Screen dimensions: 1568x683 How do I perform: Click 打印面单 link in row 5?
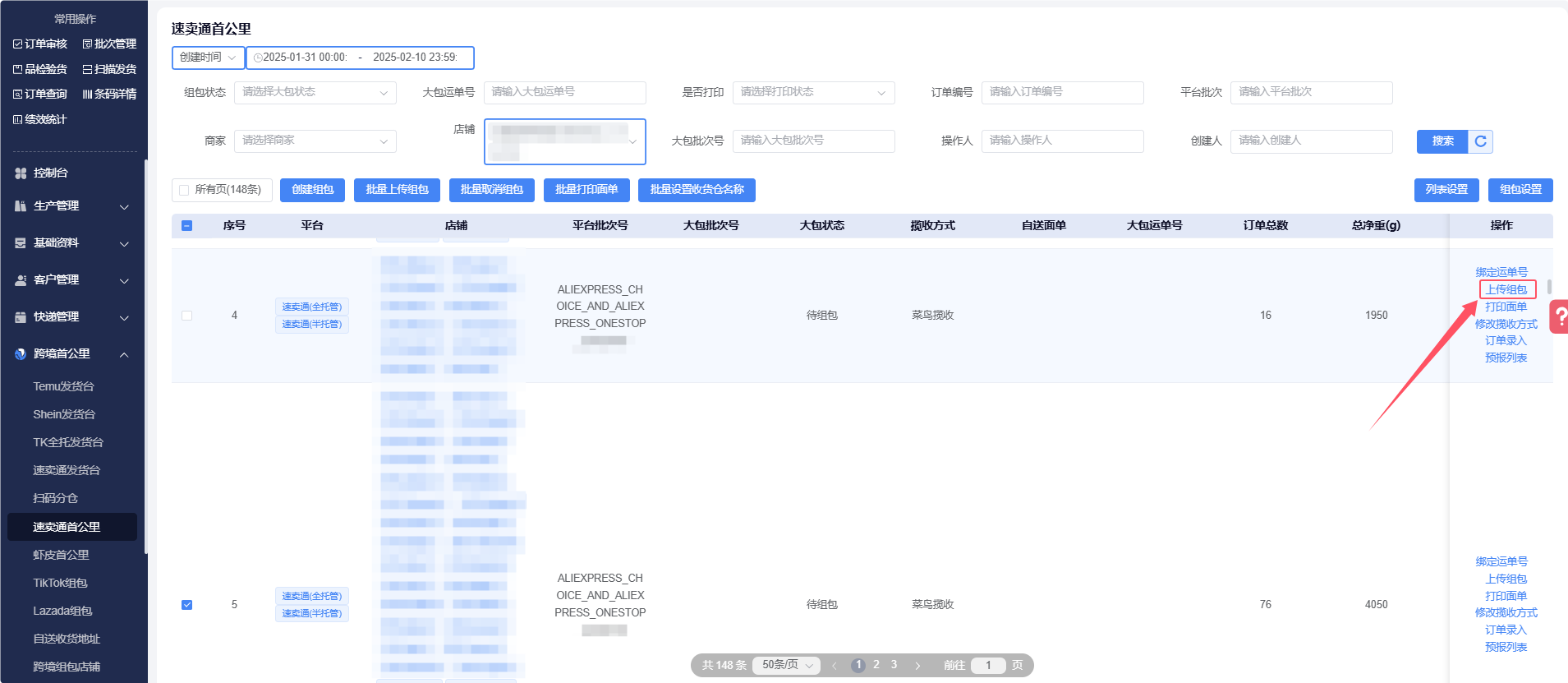[1506, 597]
